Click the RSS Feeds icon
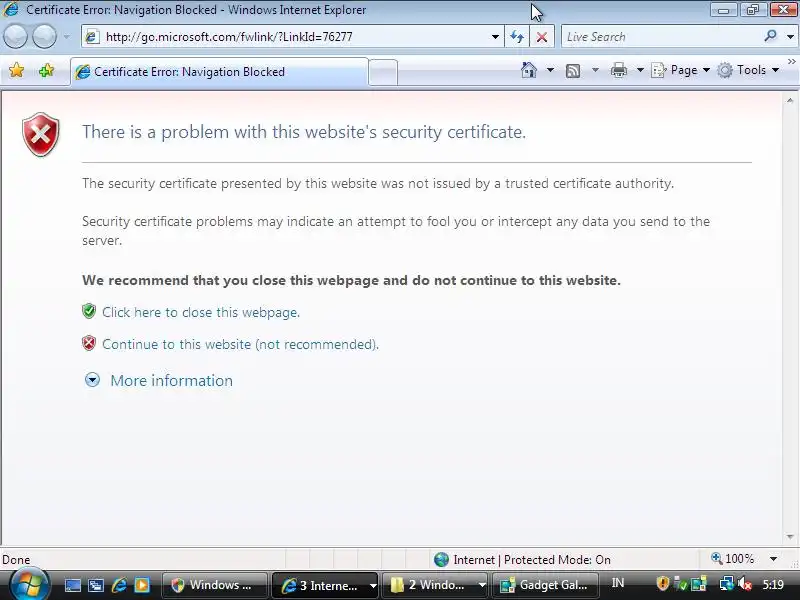Screen dimensions: 800x600 (x=573, y=70)
